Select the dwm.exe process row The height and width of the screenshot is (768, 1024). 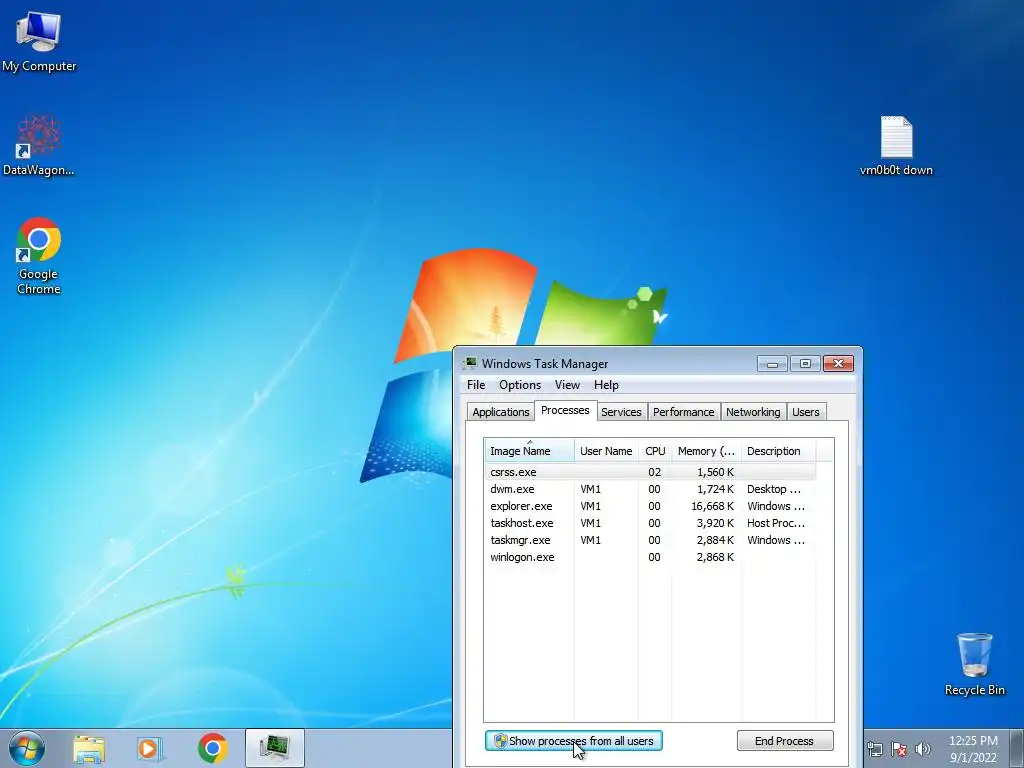[x=650, y=489]
